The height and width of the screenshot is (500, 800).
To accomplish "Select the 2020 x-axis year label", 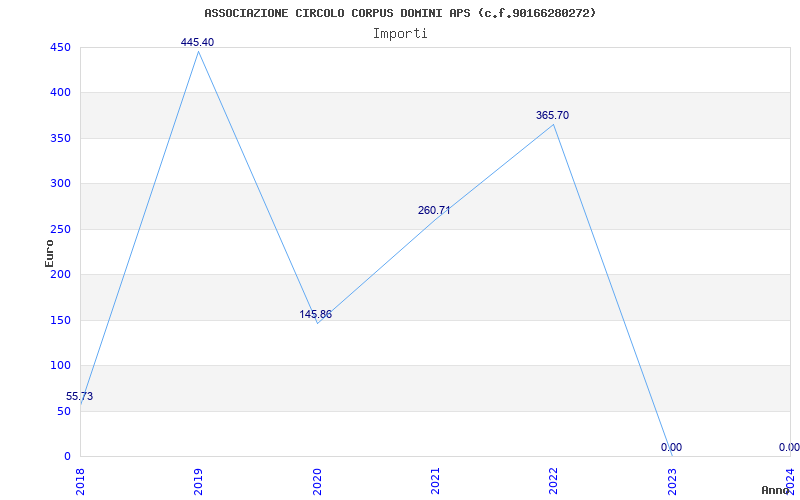I will point(316,481).
